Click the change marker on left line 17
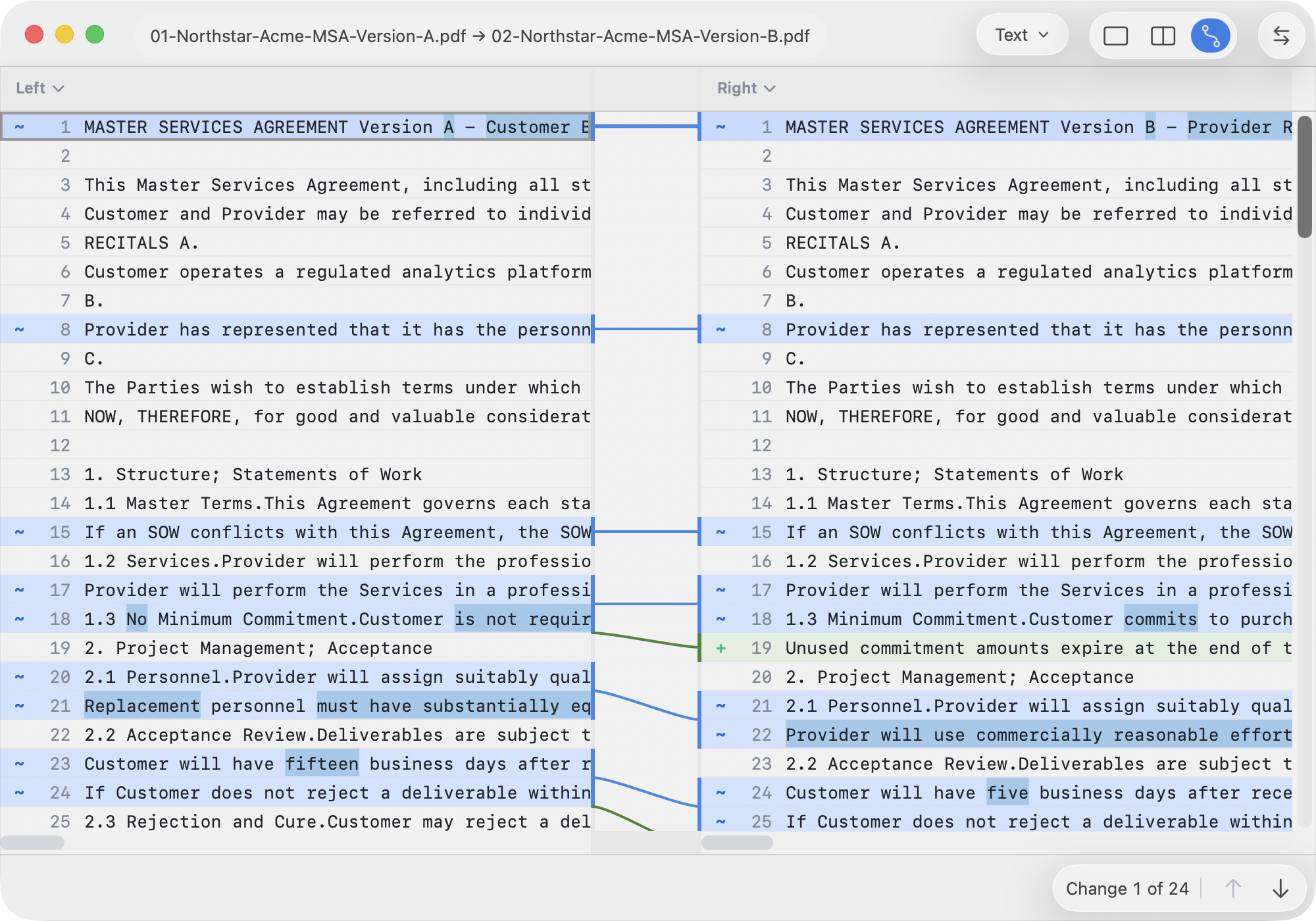The height and width of the screenshot is (921, 1316). coord(20,590)
